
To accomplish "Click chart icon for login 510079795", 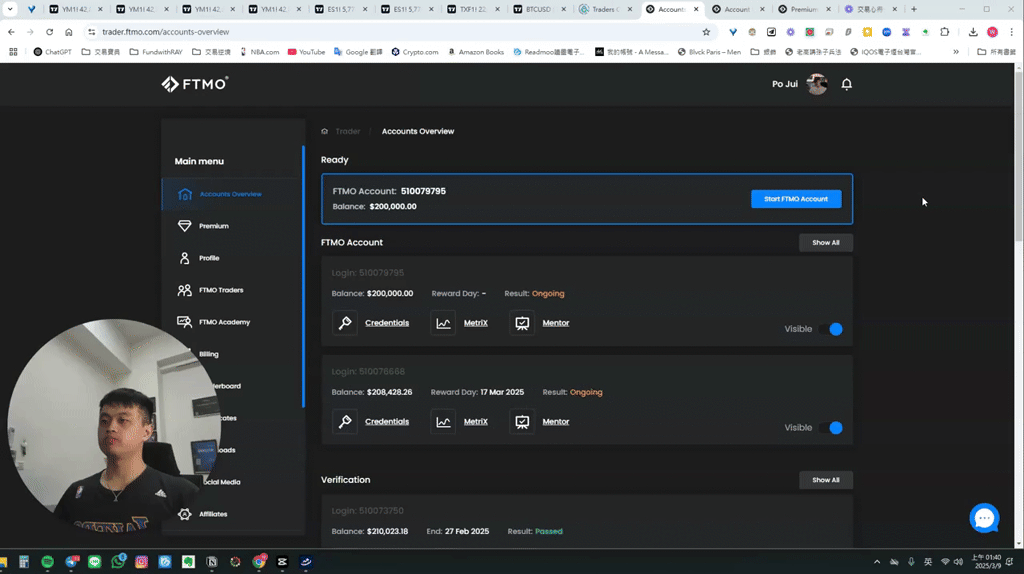I will tap(443, 323).
